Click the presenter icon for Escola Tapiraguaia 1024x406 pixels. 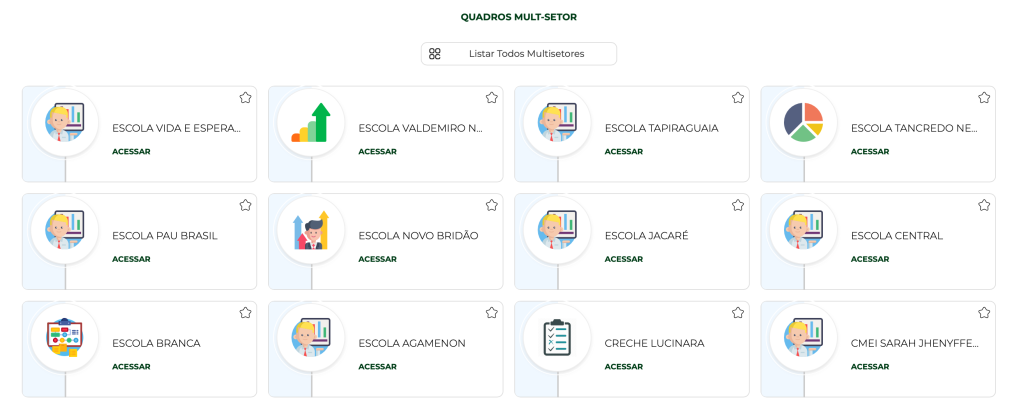[557, 123]
